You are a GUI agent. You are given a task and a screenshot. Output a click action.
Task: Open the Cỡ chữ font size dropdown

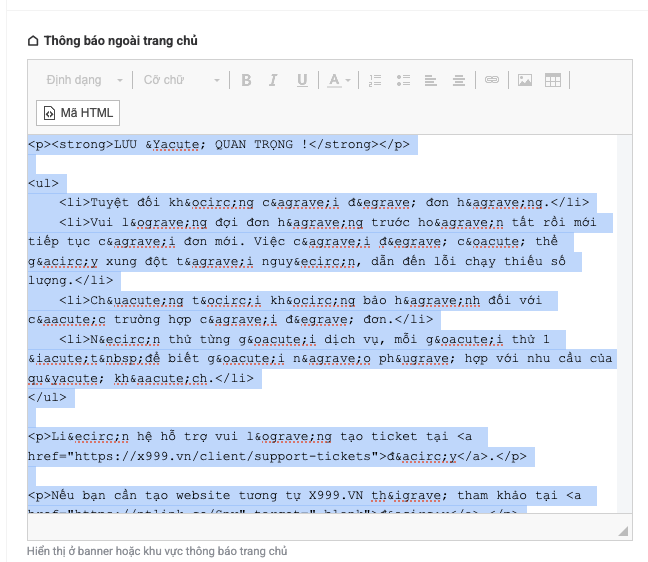point(181,80)
